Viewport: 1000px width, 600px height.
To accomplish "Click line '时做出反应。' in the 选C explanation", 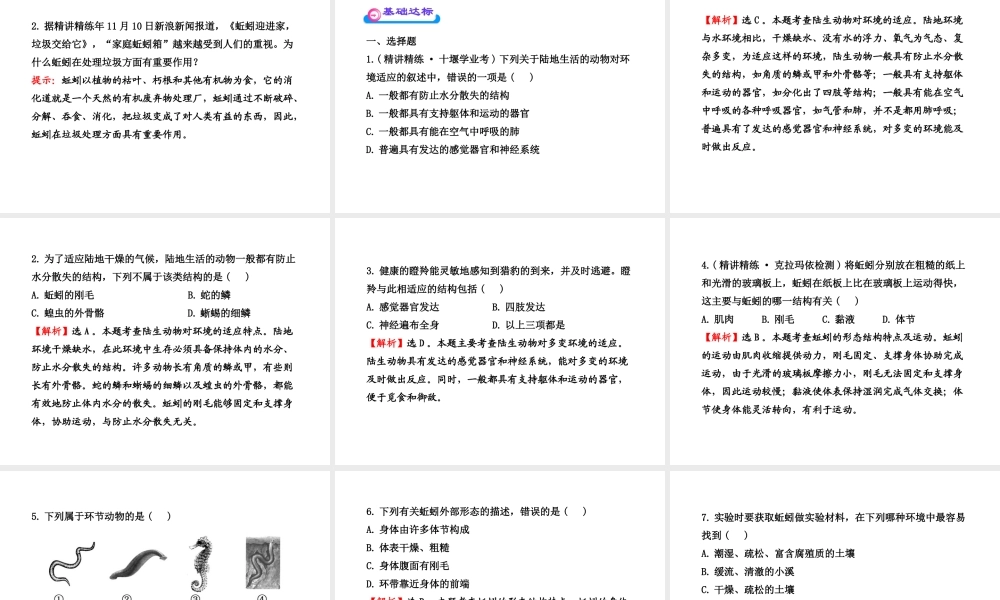I will [x=730, y=147].
